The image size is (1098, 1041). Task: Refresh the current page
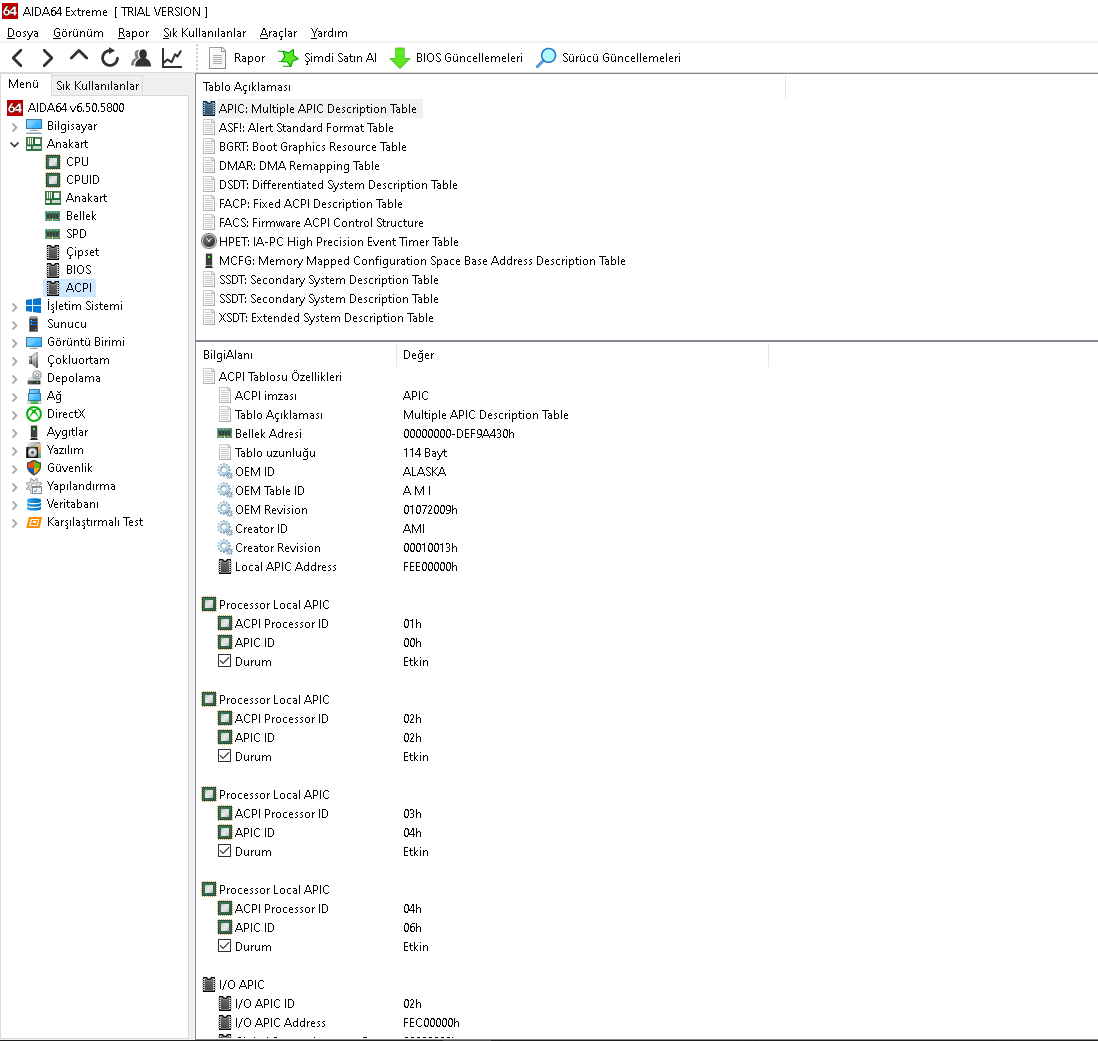point(110,58)
